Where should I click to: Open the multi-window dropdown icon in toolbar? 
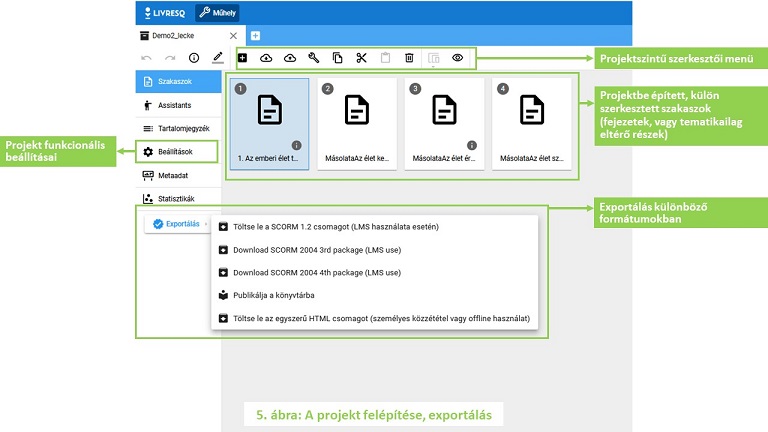pyautogui.click(x=433, y=58)
